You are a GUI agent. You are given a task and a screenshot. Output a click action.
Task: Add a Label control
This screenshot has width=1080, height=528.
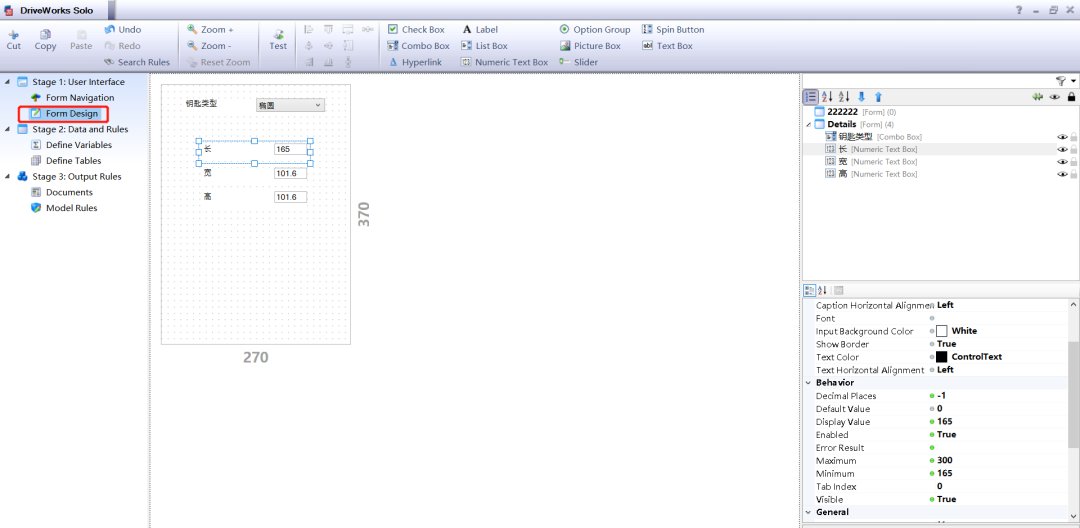479,30
